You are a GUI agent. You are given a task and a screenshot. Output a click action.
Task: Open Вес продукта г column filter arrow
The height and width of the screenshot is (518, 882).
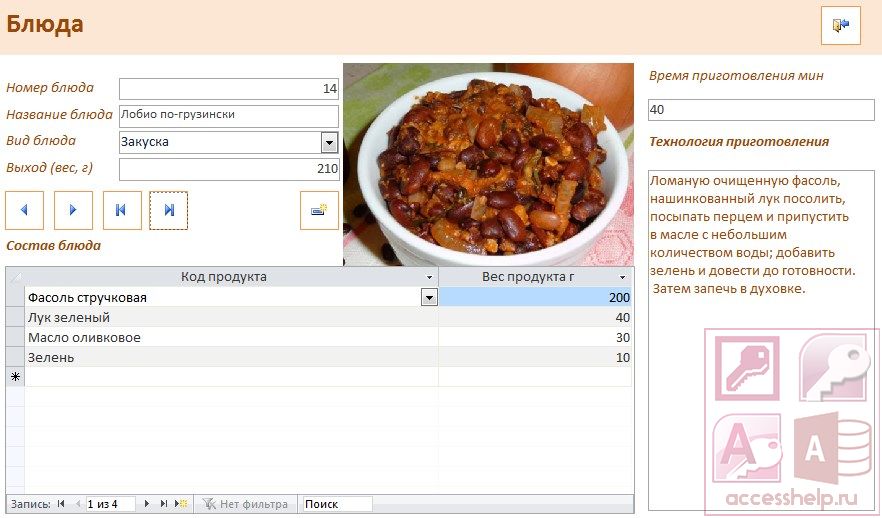tap(622, 277)
